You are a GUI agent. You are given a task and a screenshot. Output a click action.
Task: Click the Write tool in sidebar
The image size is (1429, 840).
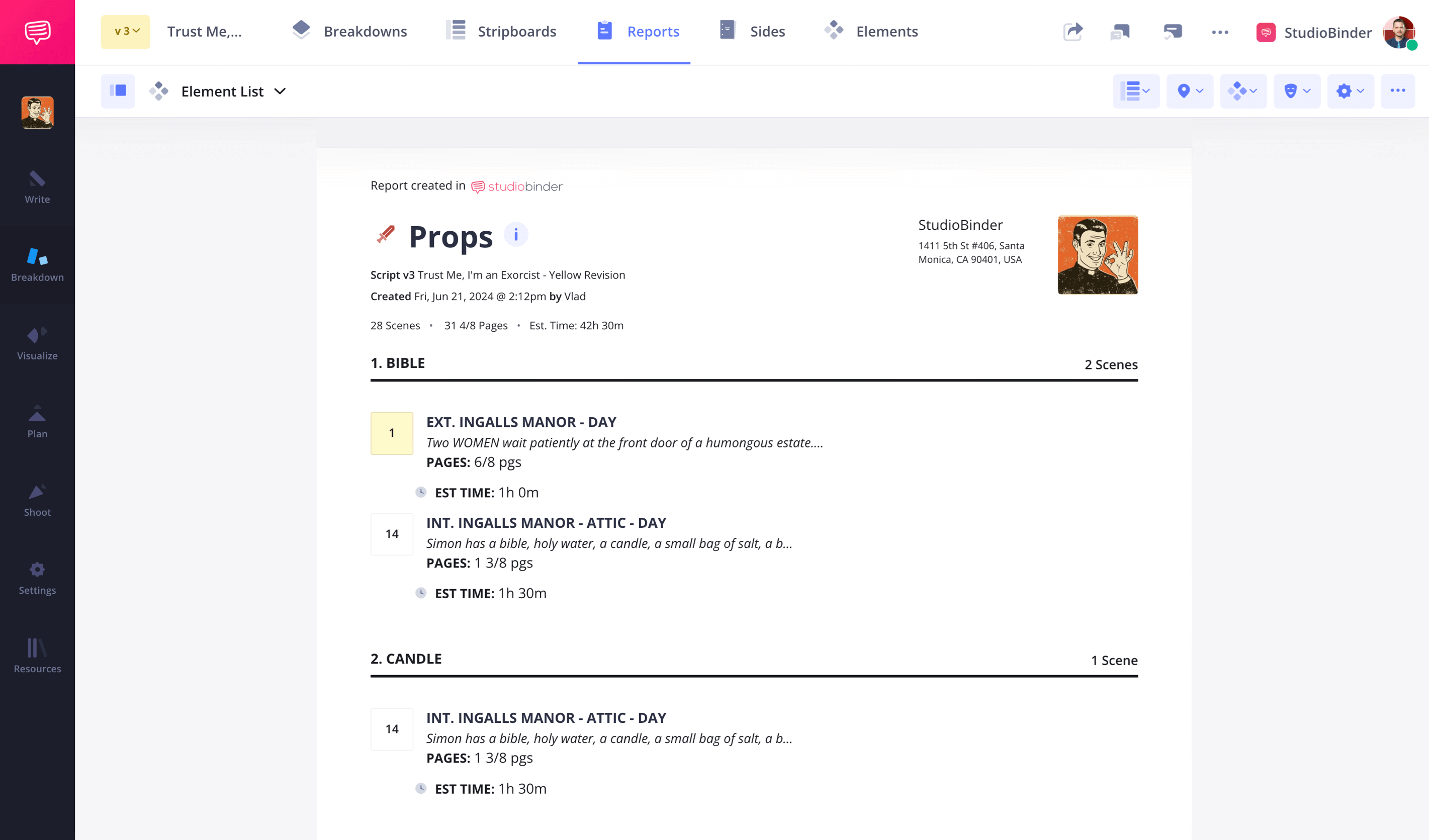coord(37,186)
